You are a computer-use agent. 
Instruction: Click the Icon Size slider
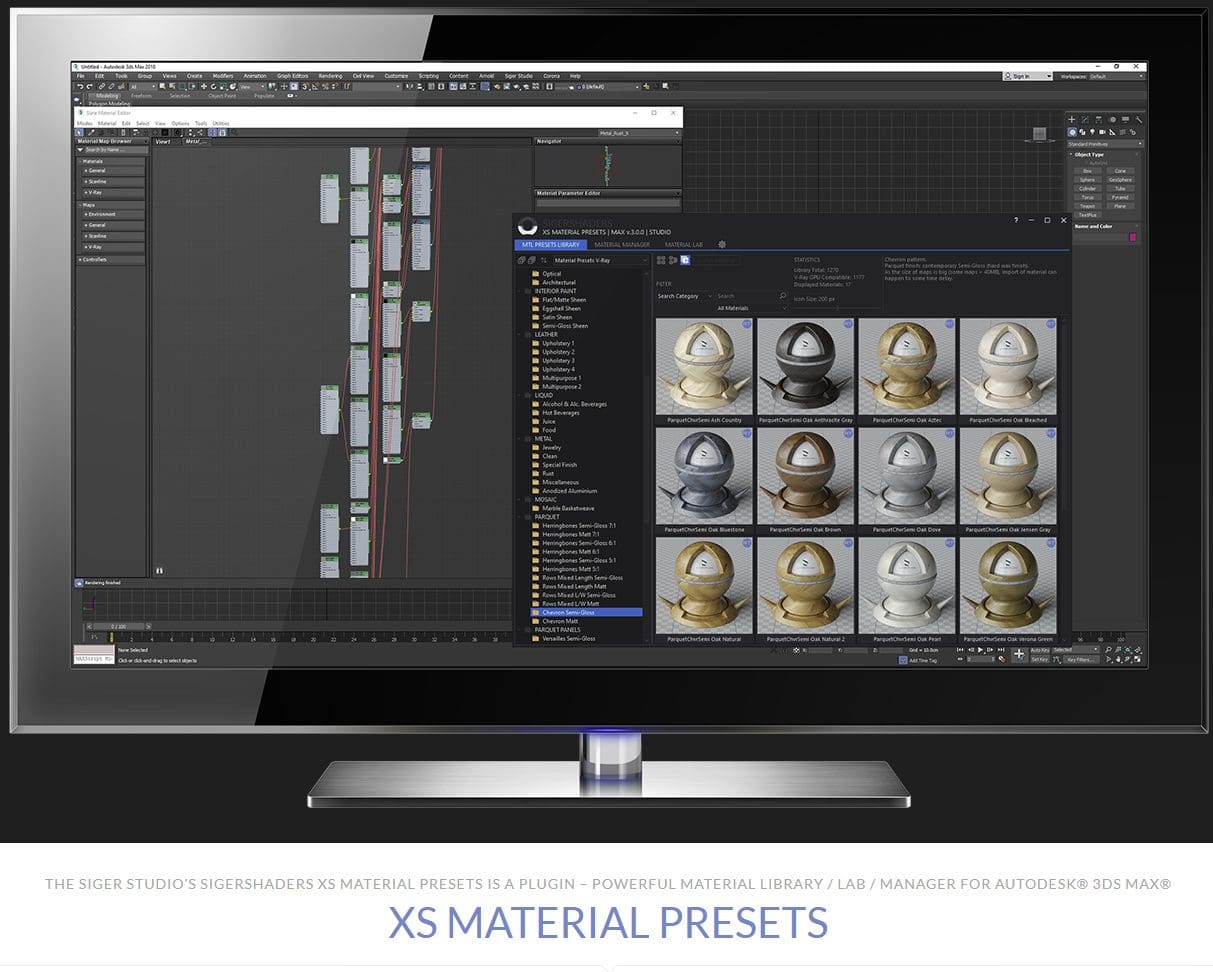coord(835,308)
